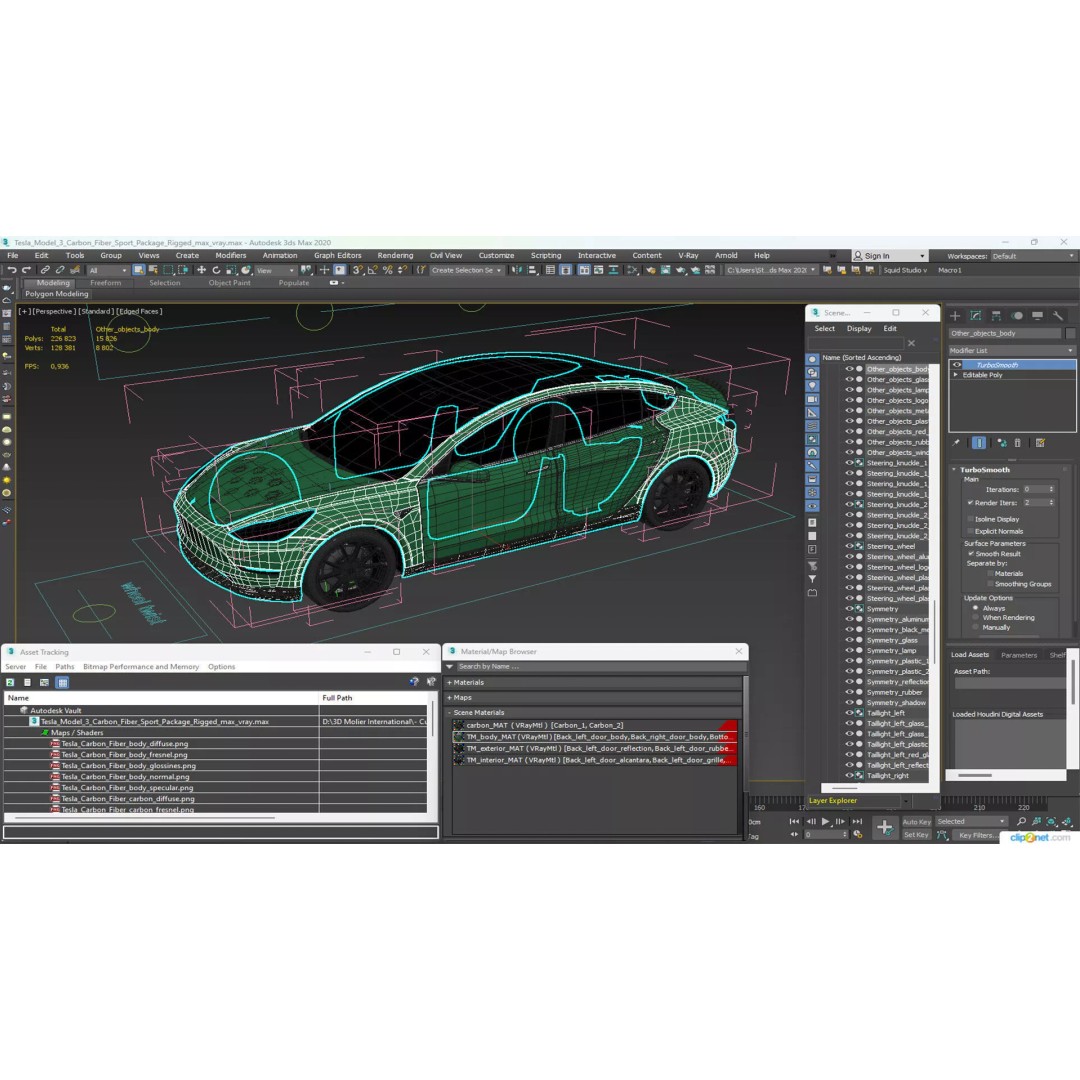1080x1080 pixels.
Task: Toggle TurboSmooth modifier eye icon
Action: click(x=957, y=365)
